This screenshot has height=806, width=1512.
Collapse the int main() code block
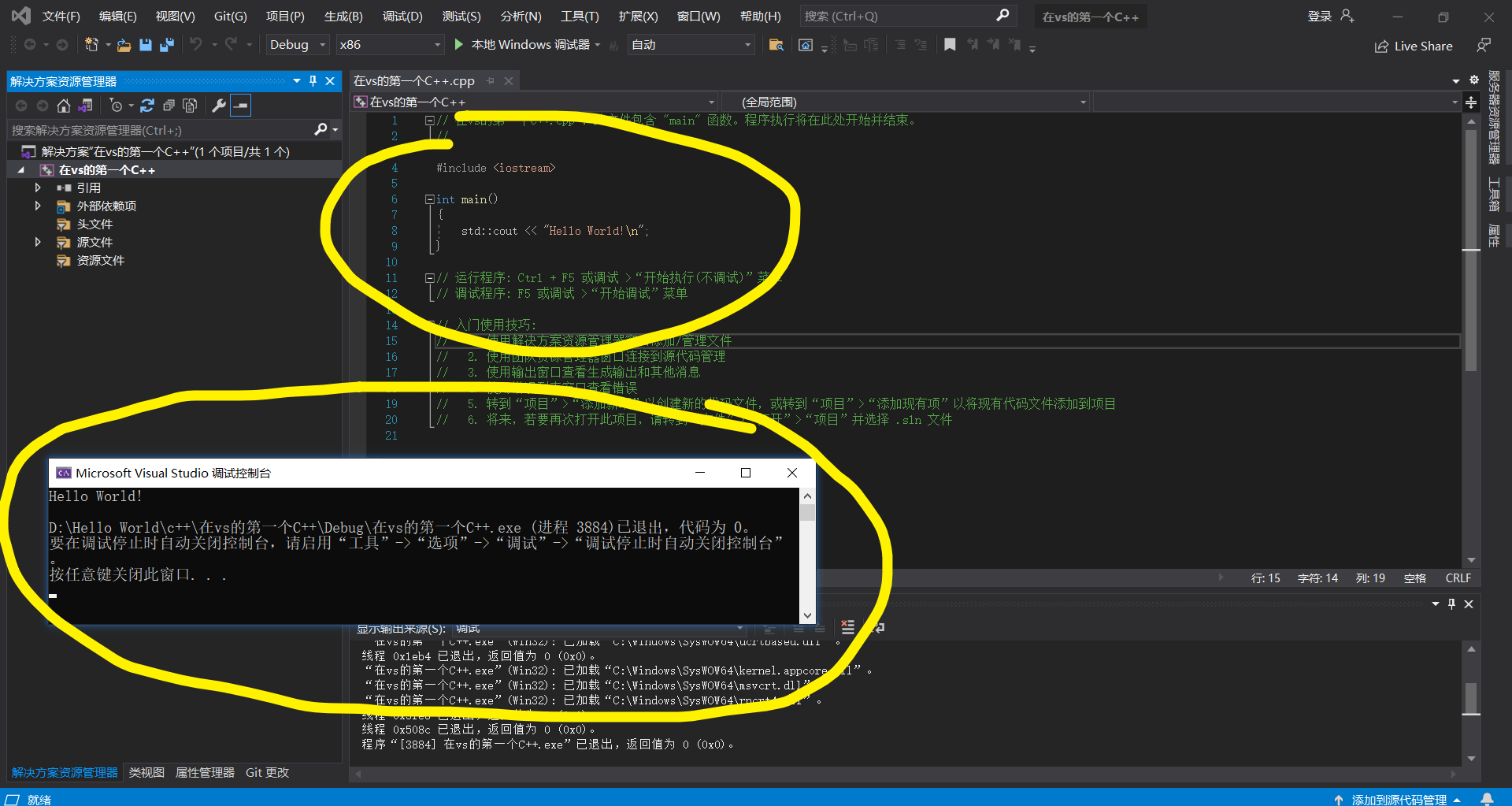pyautogui.click(x=430, y=199)
